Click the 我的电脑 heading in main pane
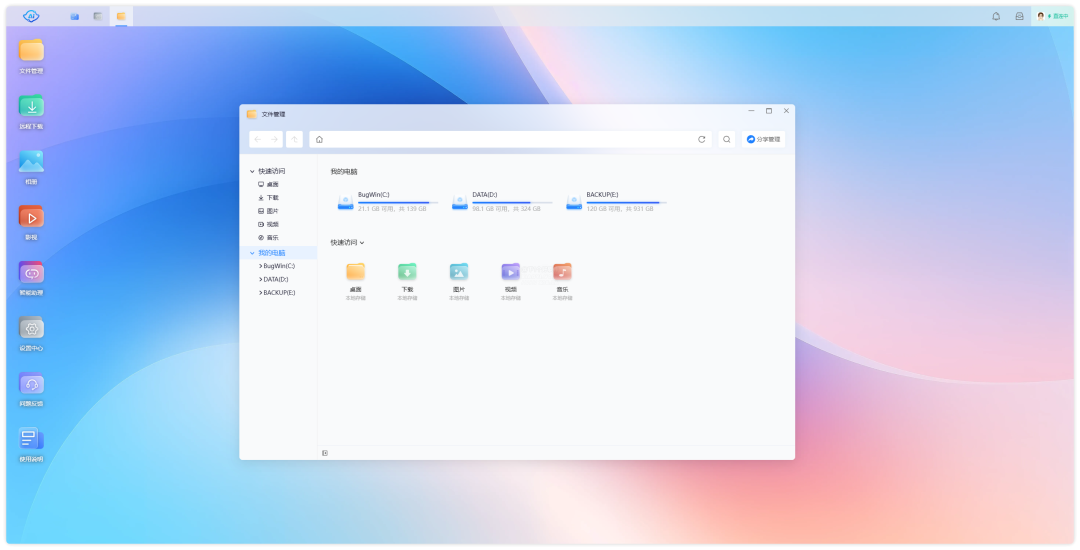 [344, 171]
